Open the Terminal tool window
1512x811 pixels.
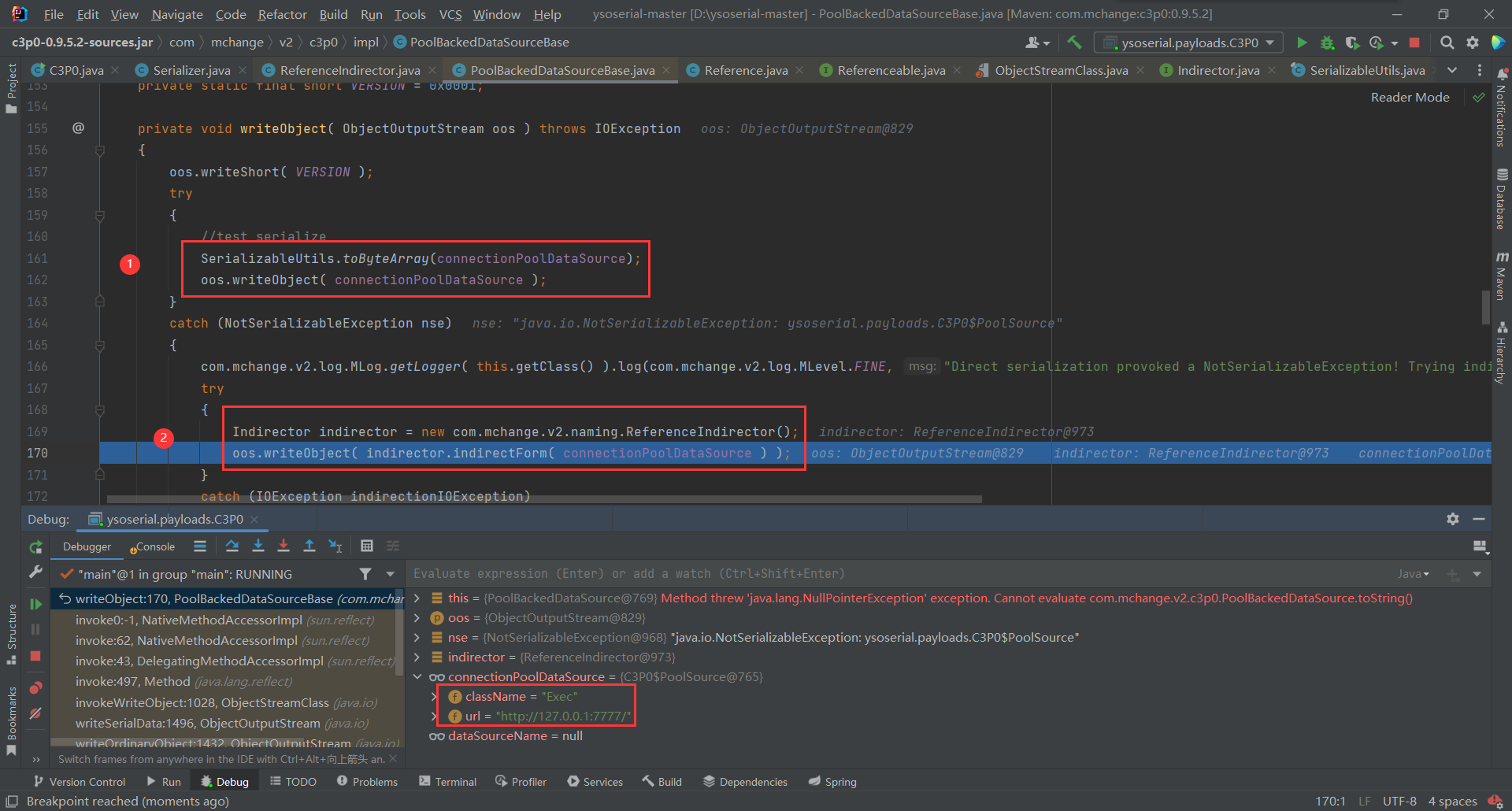pos(447,781)
